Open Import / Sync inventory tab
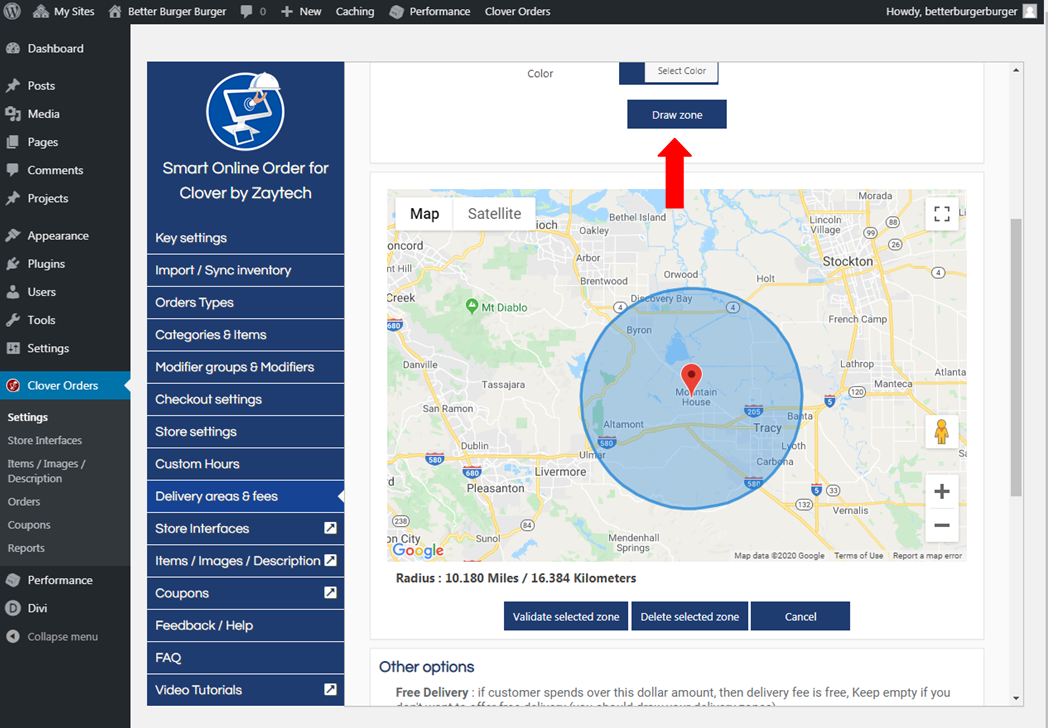Image resolution: width=1048 pixels, height=728 pixels. [x=245, y=270]
